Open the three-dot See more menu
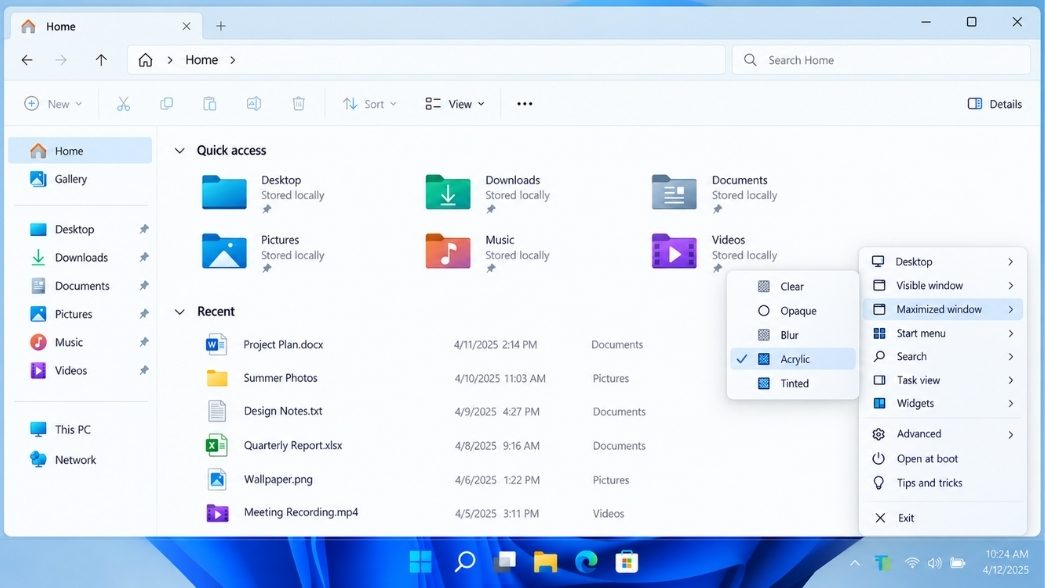The height and width of the screenshot is (588, 1045). (x=524, y=104)
